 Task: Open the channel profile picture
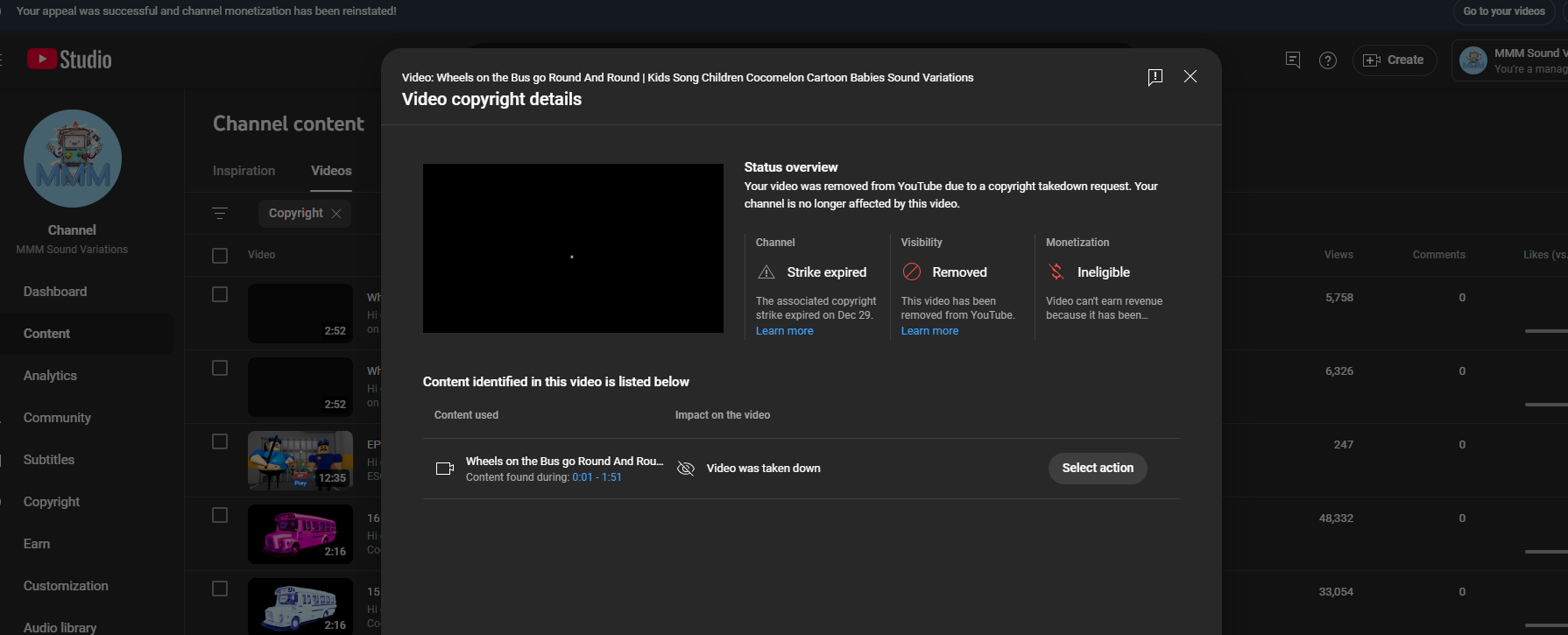[x=73, y=159]
